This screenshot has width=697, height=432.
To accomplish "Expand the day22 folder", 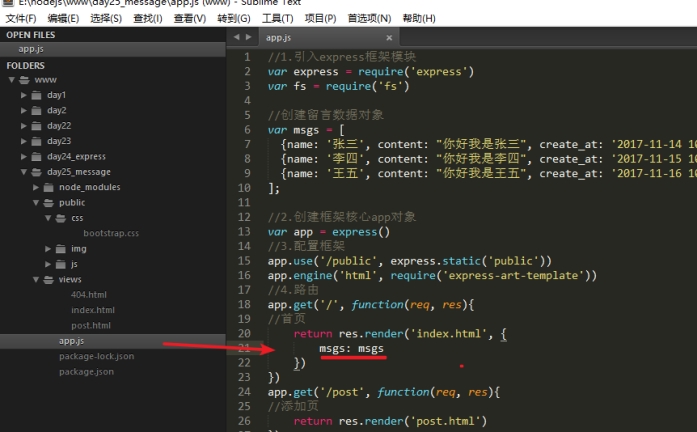I will (24, 126).
